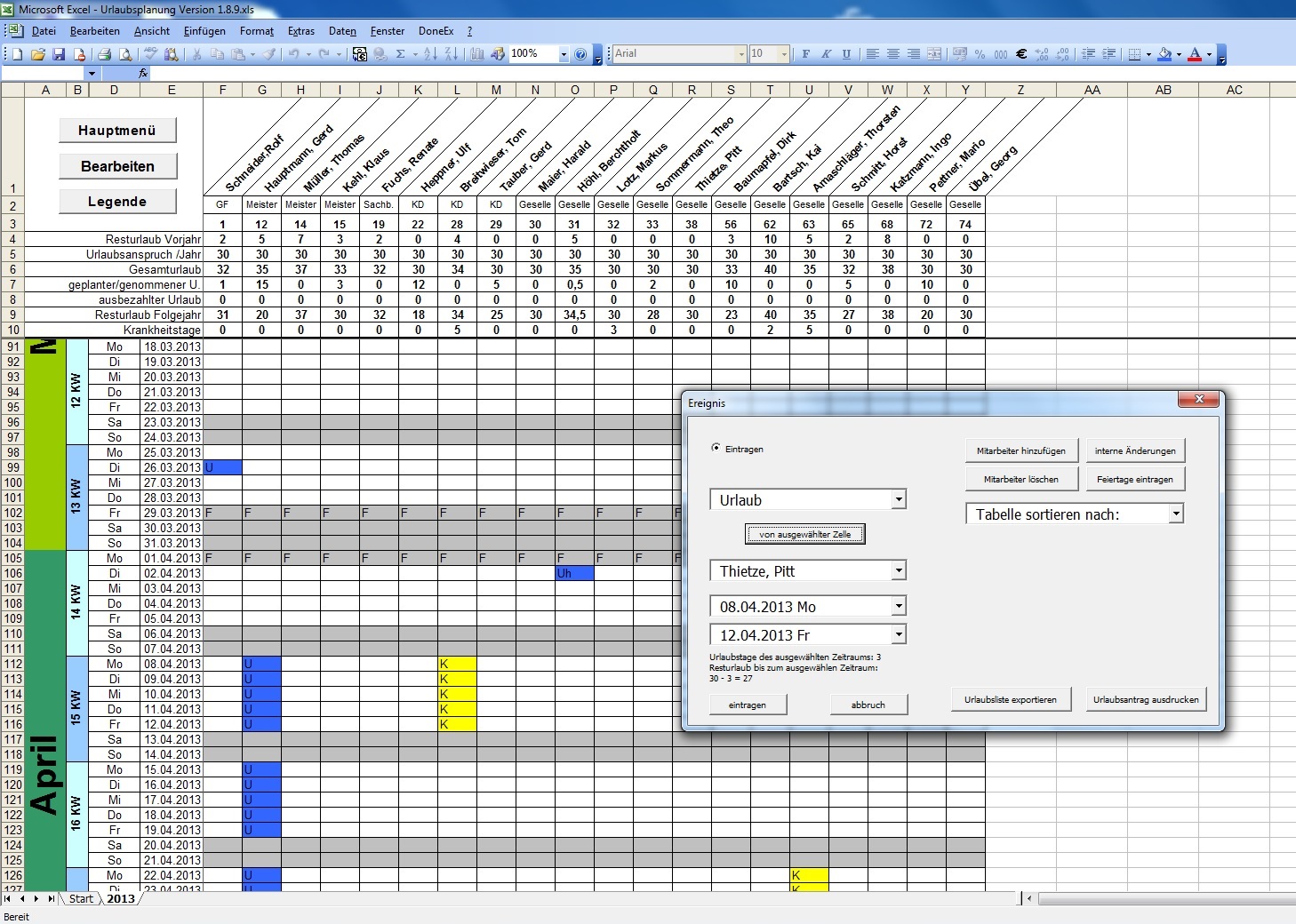Click the fill color paint bucket swatch
The width and height of the screenshot is (1296, 924).
pos(1165,54)
